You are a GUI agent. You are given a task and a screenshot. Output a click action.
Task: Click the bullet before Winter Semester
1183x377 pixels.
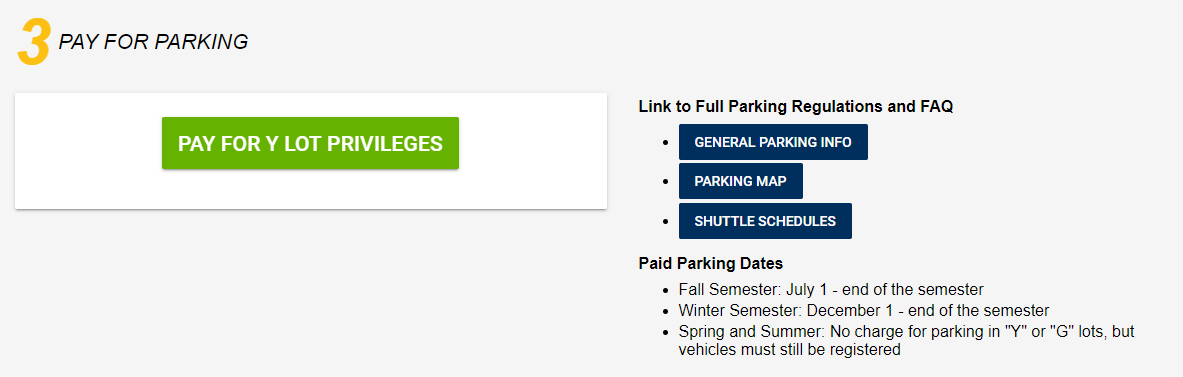click(665, 311)
